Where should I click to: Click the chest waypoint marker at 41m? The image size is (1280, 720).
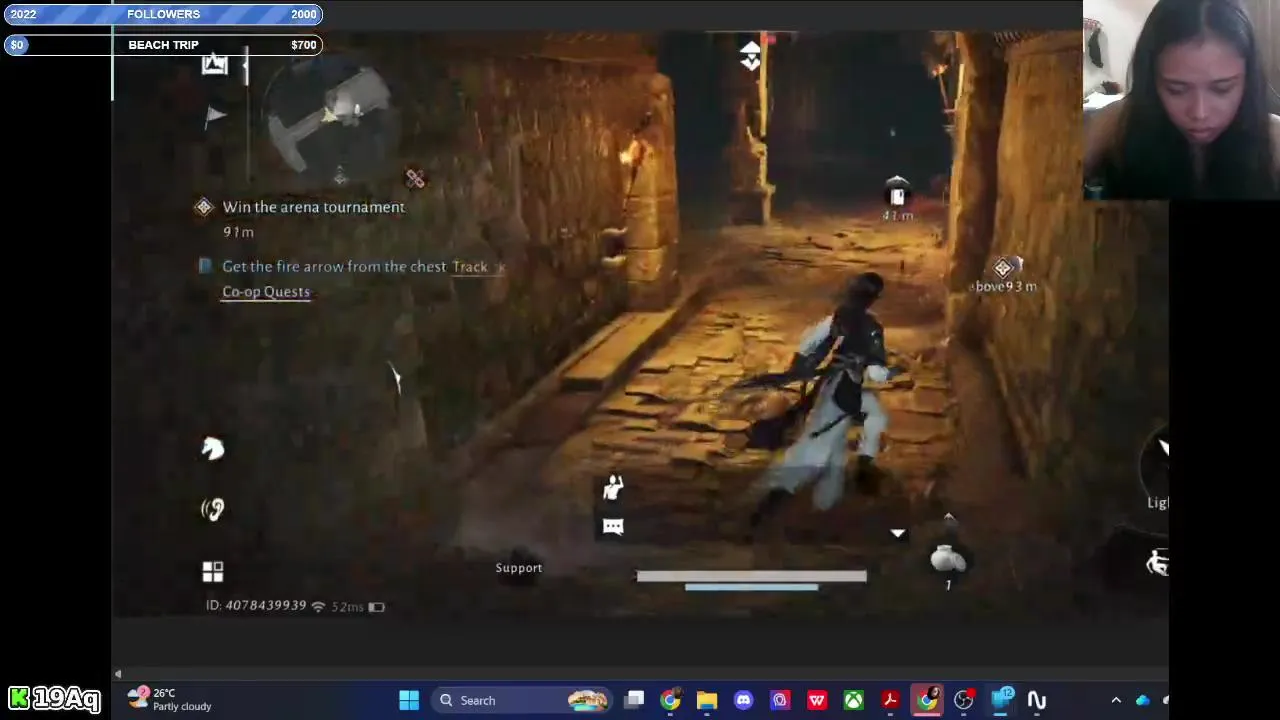[x=897, y=195]
